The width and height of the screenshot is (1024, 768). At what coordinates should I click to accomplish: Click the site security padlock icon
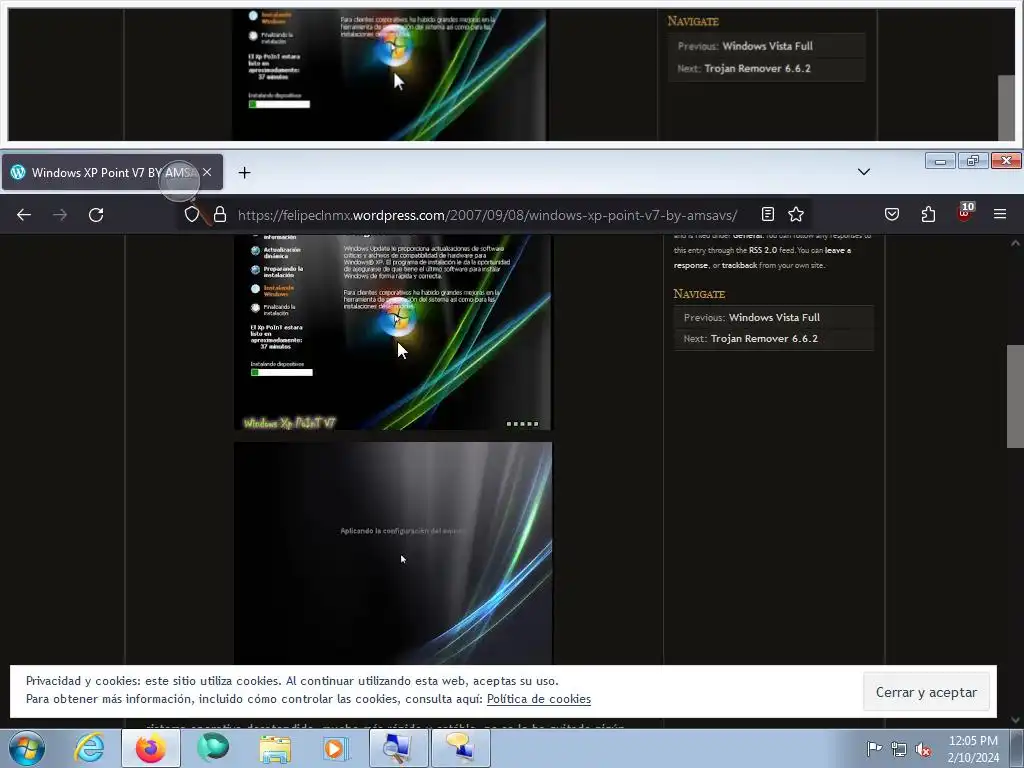coord(220,215)
